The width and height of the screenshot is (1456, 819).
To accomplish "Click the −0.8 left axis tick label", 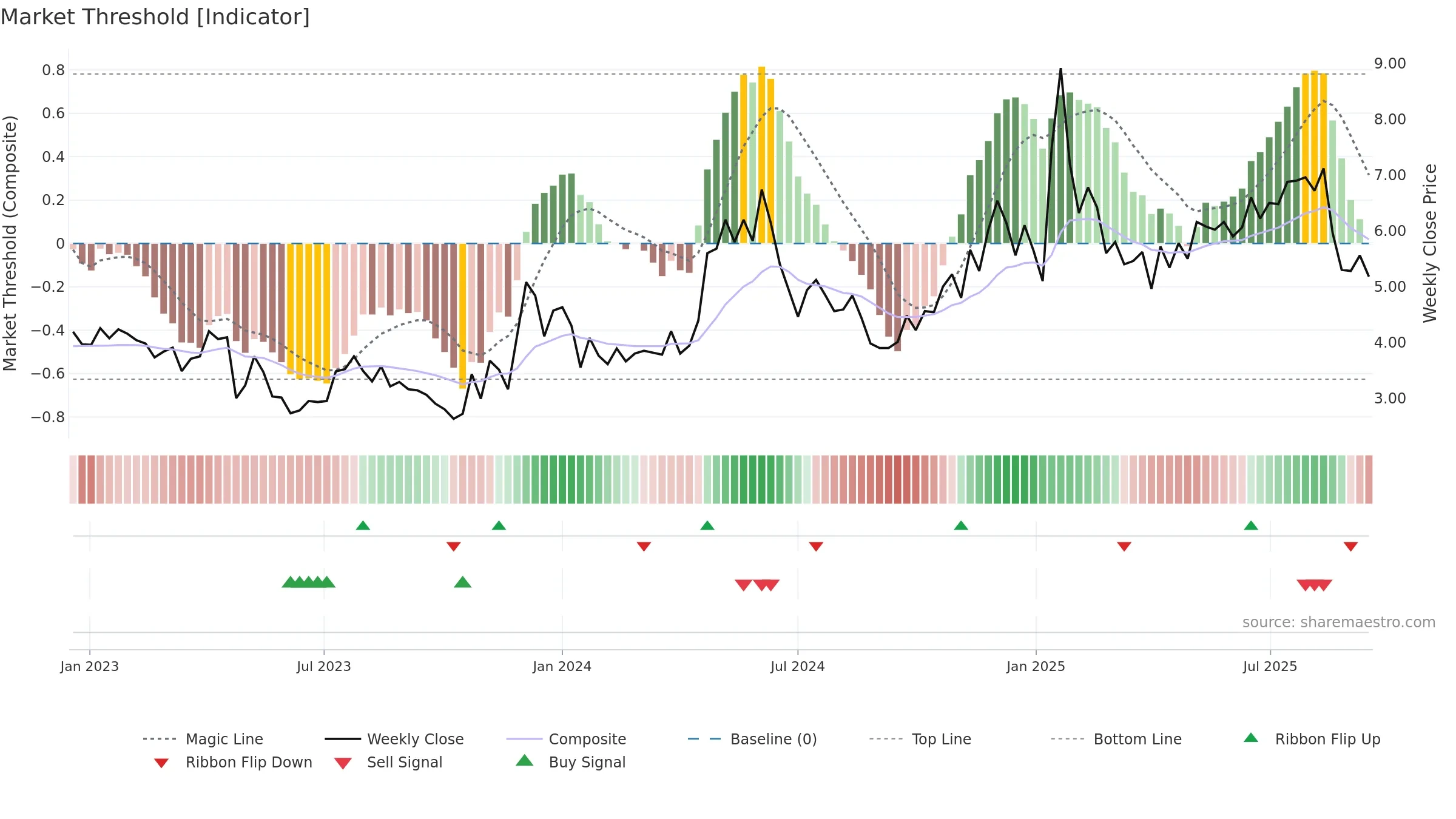I will pyautogui.click(x=47, y=417).
